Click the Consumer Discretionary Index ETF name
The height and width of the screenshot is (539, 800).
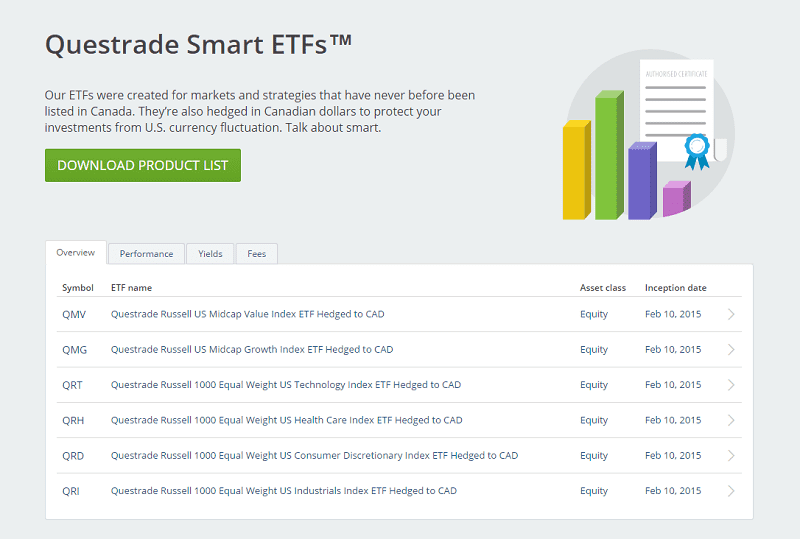pyautogui.click(x=314, y=456)
